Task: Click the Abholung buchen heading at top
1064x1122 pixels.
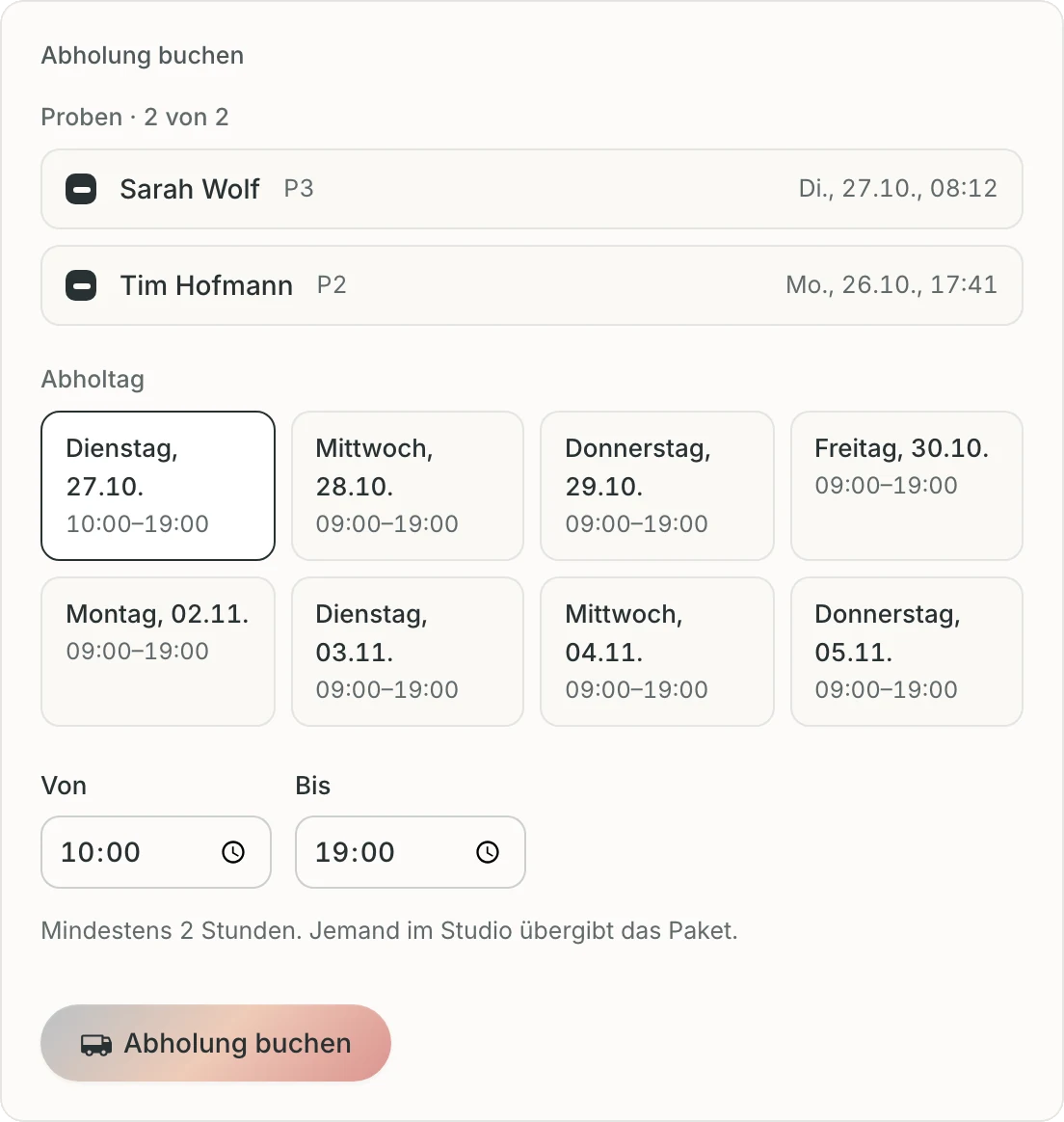Action: tap(143, 55)
